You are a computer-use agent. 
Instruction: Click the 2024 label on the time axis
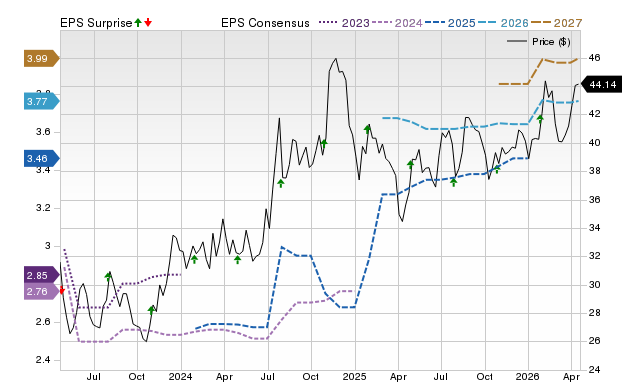pyautogui.click(x=180, y=376)
